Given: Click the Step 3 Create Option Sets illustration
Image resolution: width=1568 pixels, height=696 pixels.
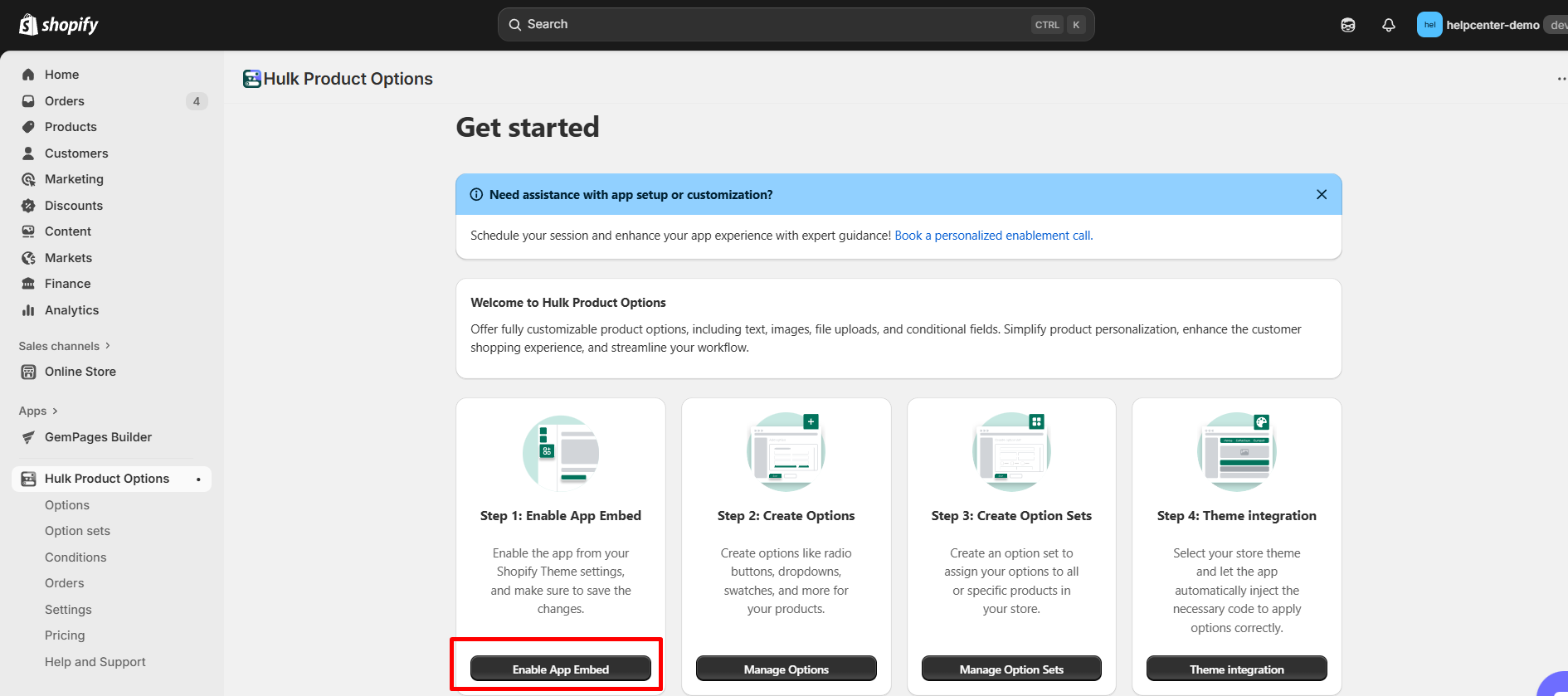Looking at the screenshot, I should pos(1011,453).
